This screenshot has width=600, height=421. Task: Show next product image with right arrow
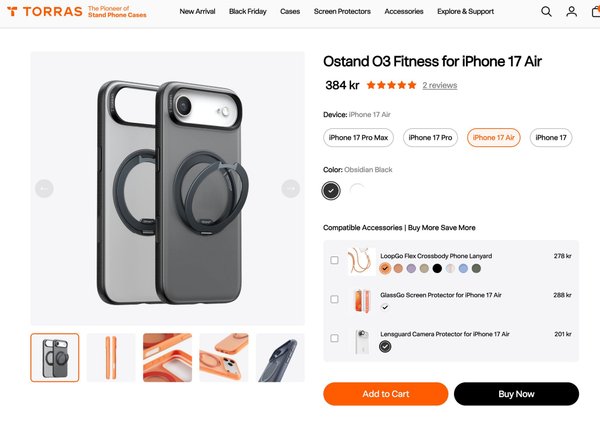tap(290, 188)
